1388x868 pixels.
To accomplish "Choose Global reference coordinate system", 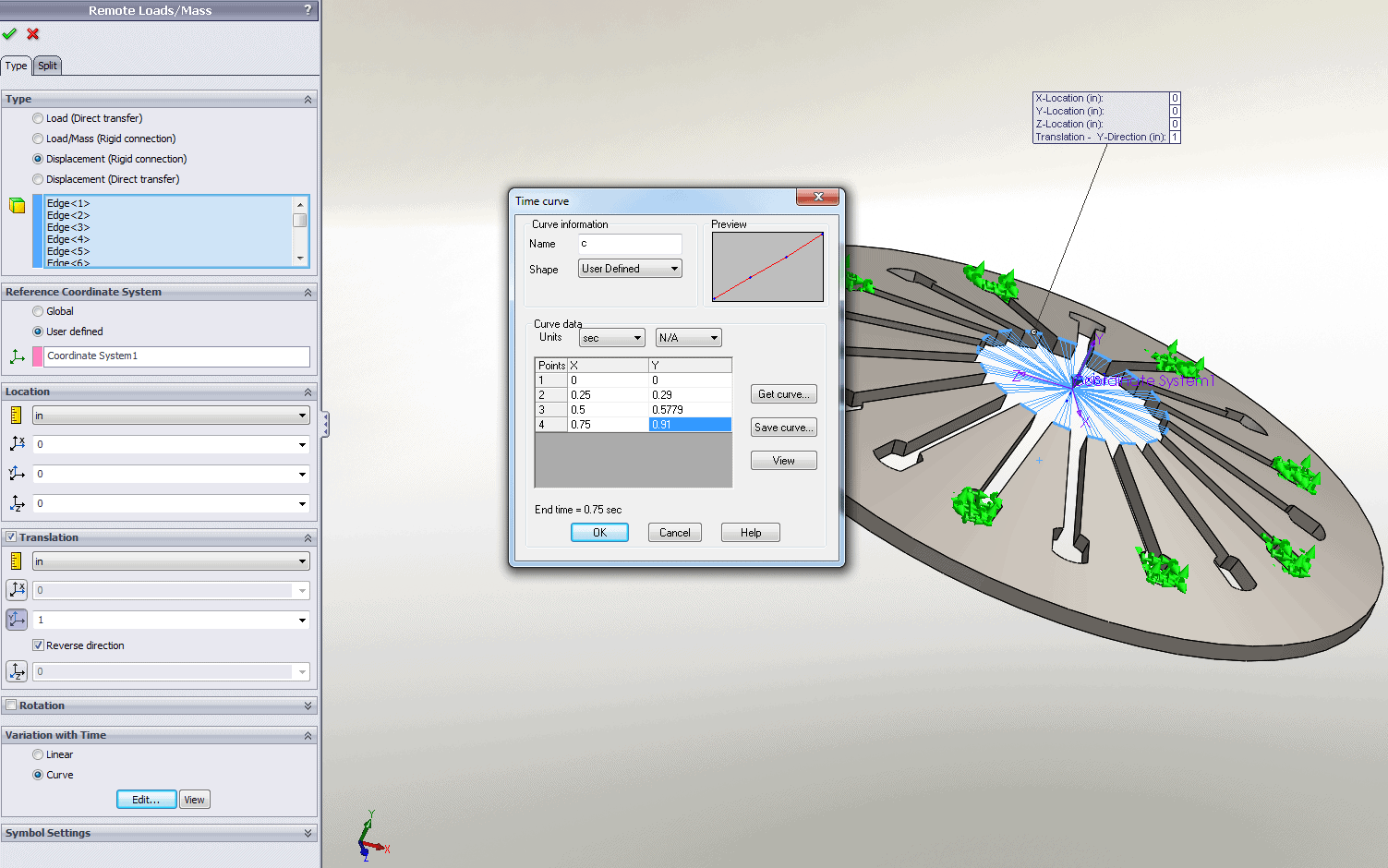I will [x=38, y=311].
